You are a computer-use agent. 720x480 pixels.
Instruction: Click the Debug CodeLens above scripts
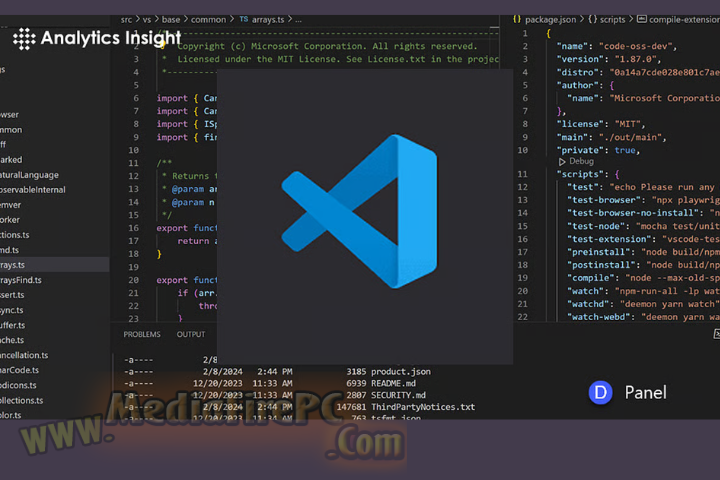[x=581, y=161]
